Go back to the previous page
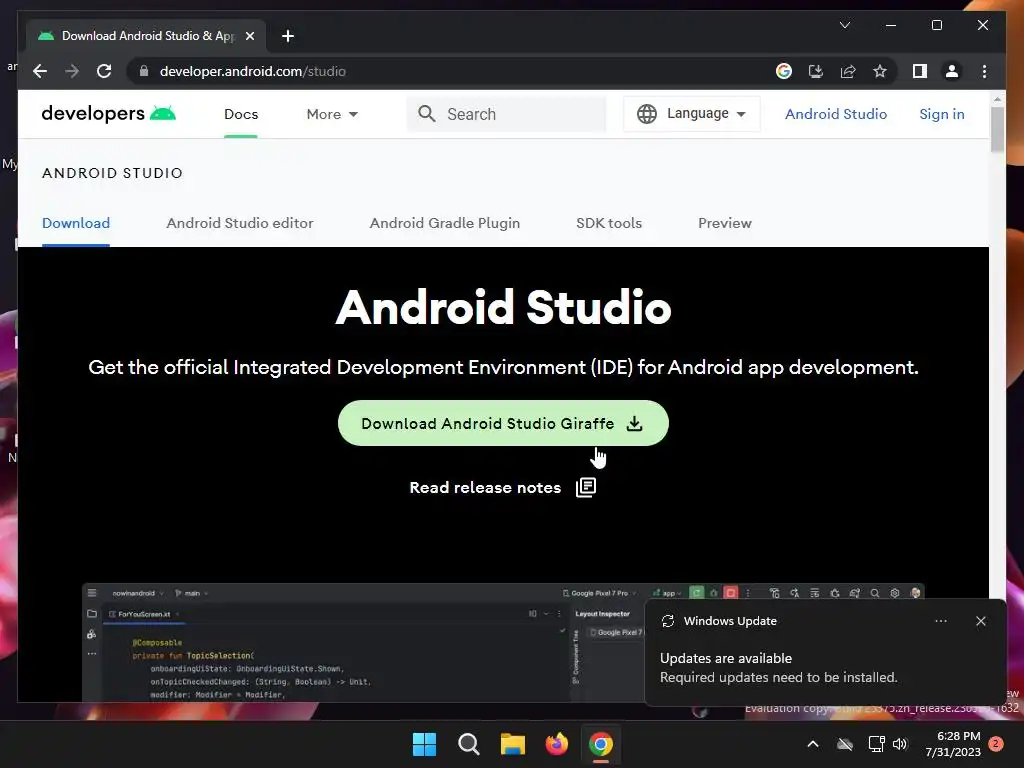1024x768 pixels. point(40,71)
